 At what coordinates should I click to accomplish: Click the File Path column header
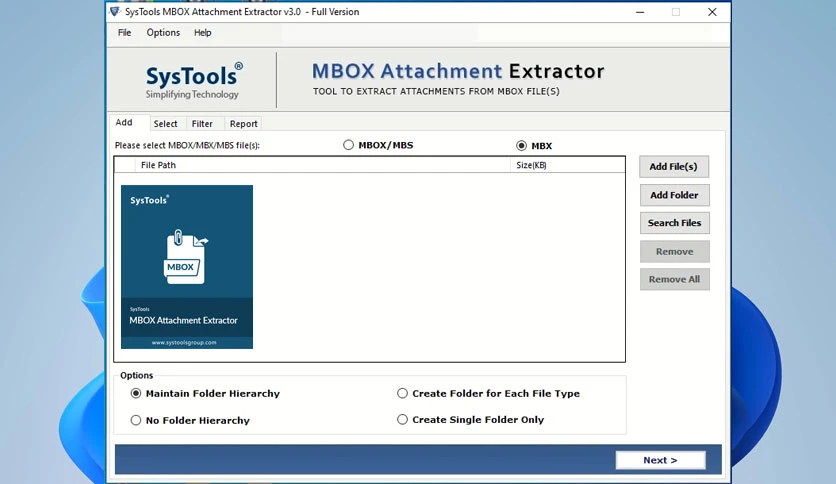coord(323,165)
